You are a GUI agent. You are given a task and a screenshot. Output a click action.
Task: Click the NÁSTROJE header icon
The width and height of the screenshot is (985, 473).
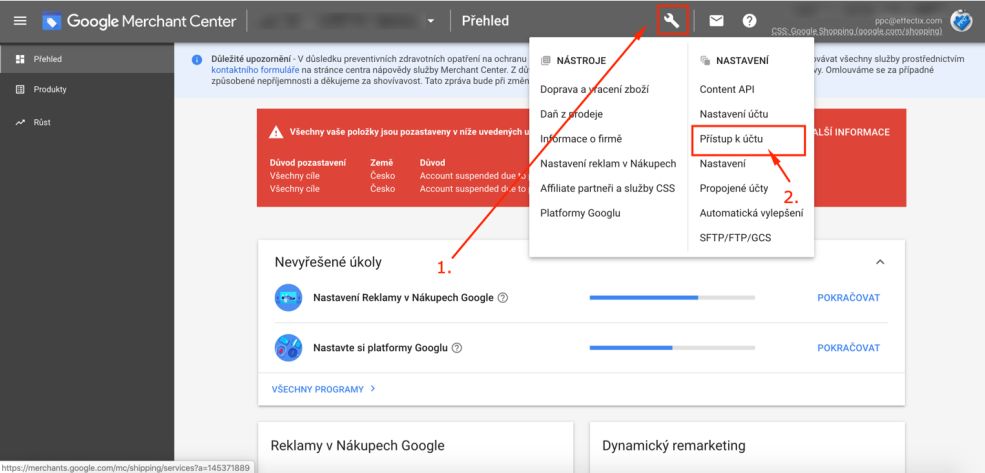pyautogui.click(x=545, y=61)
